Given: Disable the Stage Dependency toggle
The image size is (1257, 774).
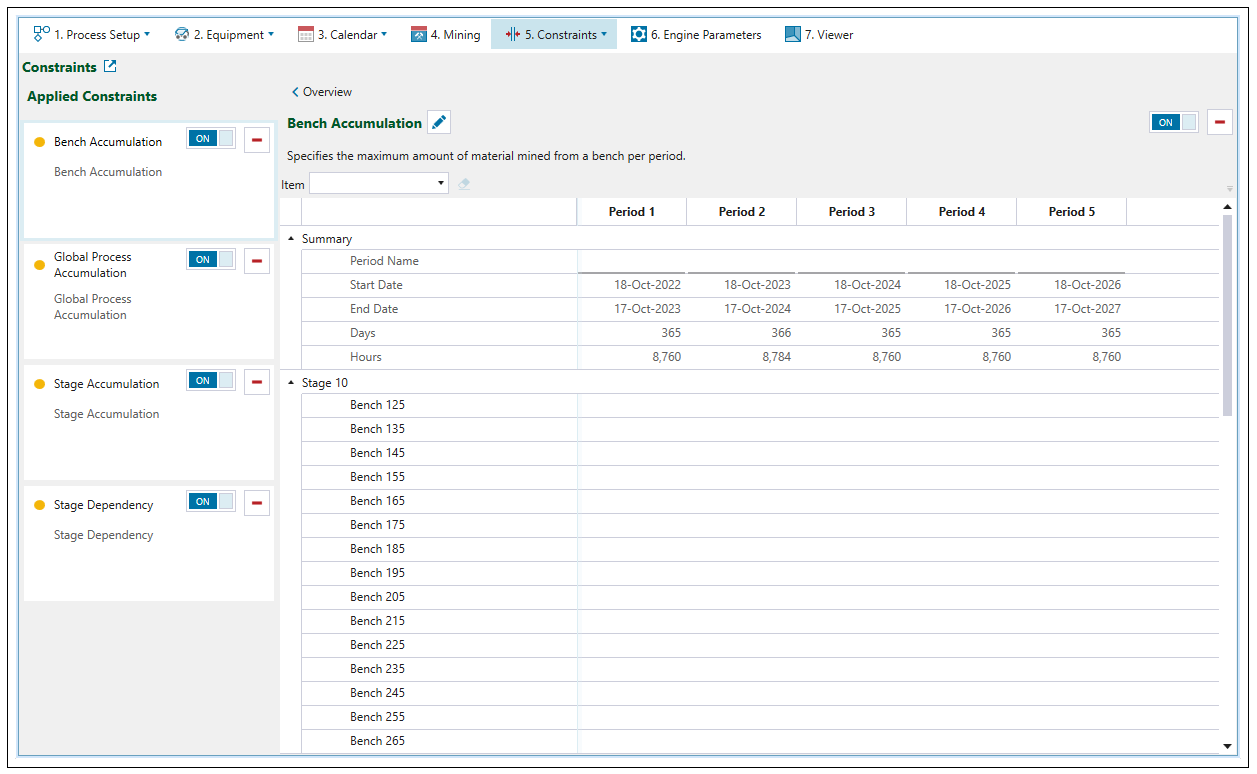Looking at the screenshot, I should coord(211,502).
